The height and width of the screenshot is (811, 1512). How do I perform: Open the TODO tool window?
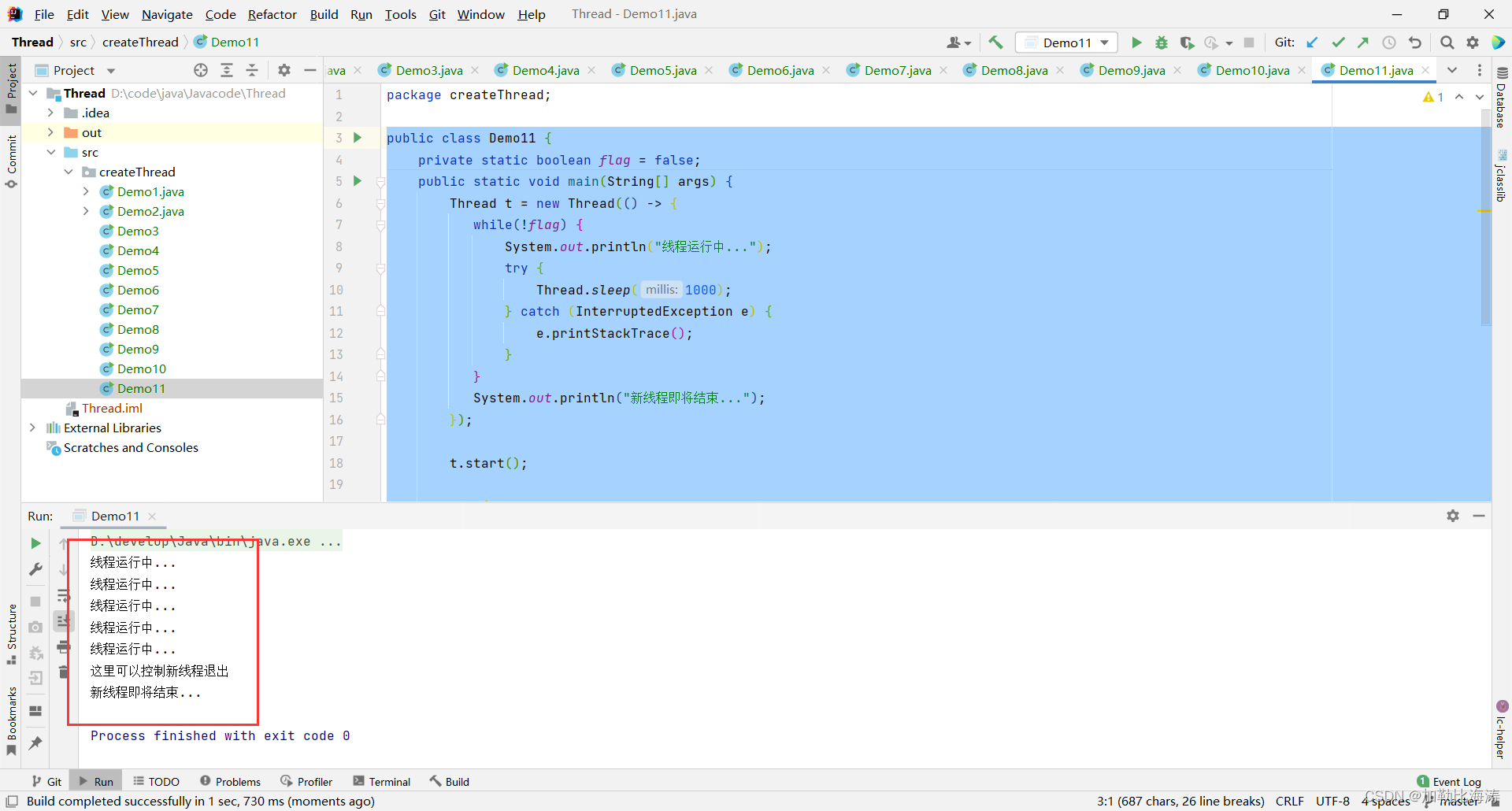(x=156, y=781)
